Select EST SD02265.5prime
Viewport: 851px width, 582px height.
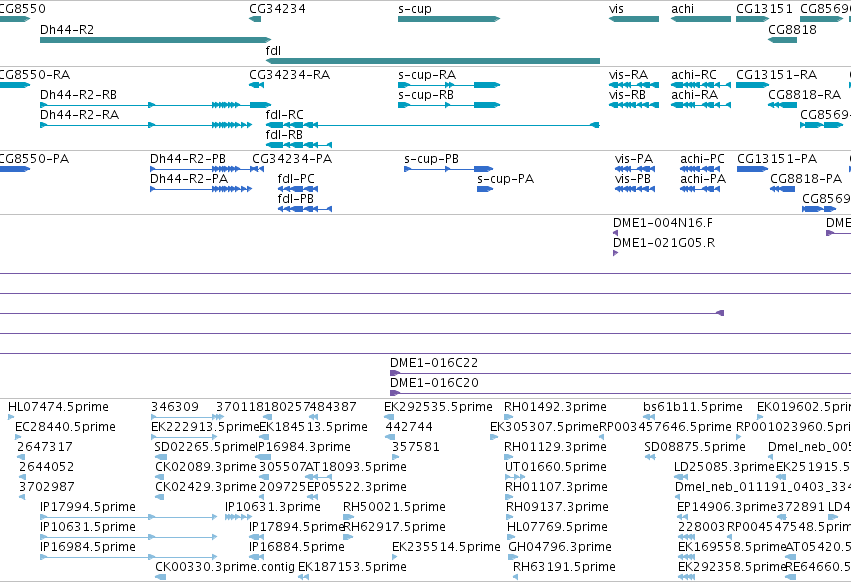tap(205, 447)
